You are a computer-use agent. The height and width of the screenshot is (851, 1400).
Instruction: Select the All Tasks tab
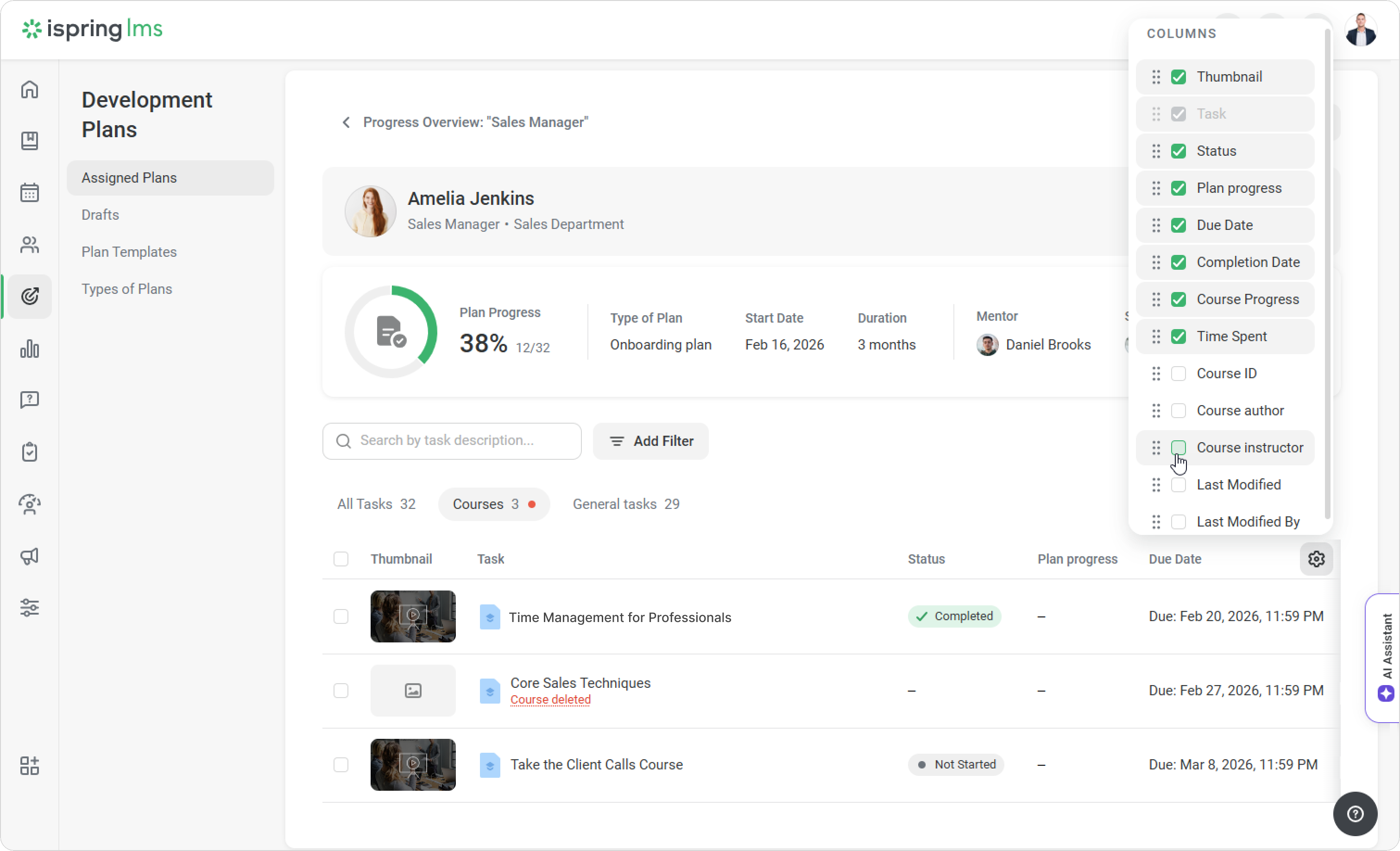tap(376, 504)
